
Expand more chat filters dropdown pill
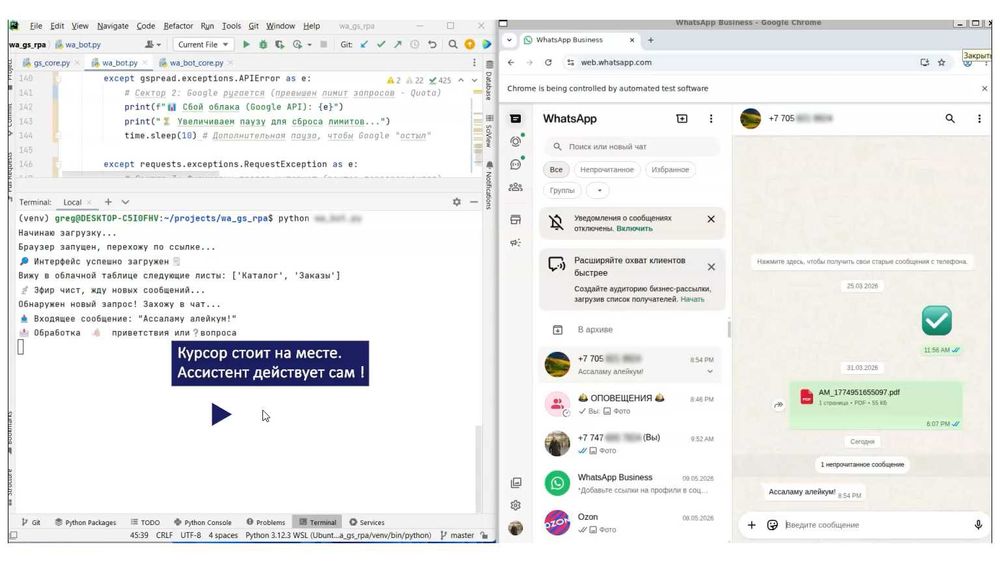coord(598,190)
